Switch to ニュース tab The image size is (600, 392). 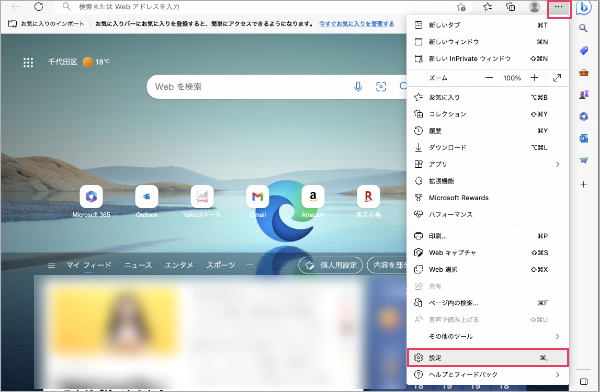click(x=138, y=265)
